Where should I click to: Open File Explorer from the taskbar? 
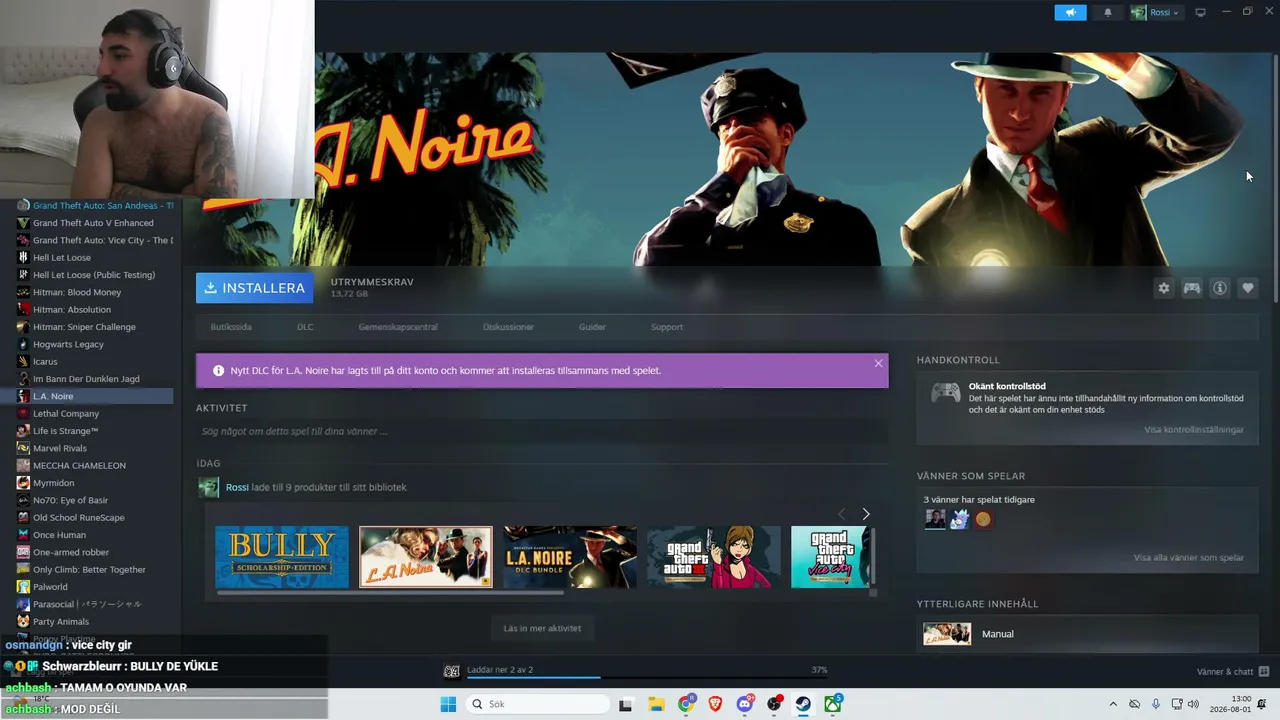(656, 704)
